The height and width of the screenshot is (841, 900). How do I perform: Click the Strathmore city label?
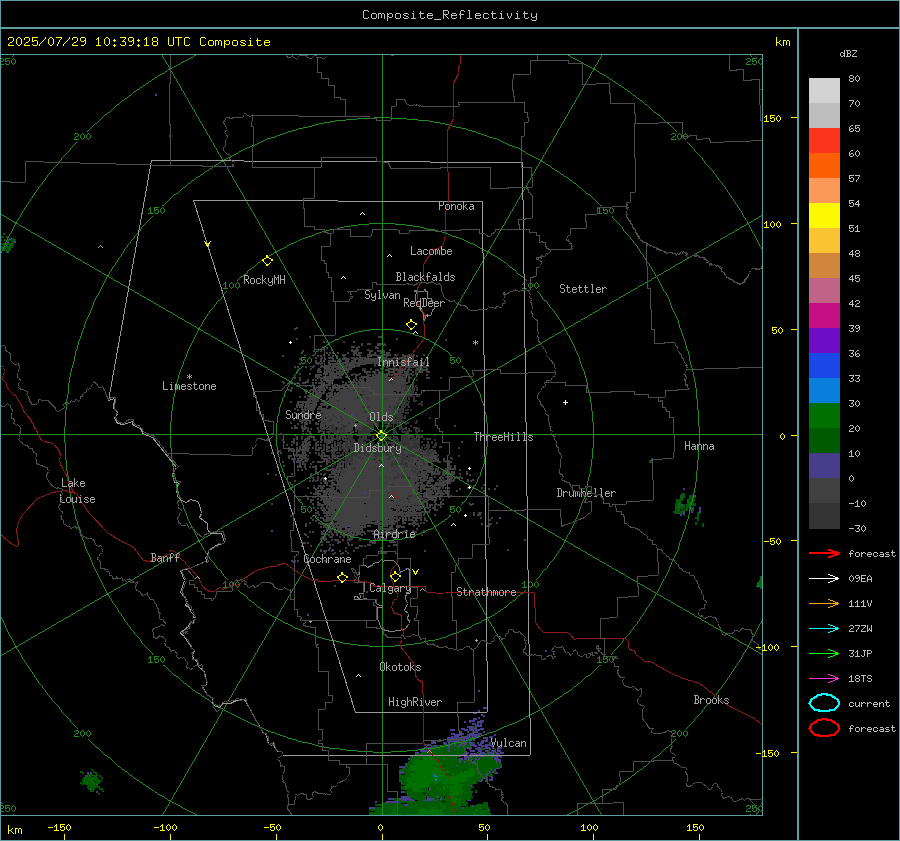pos(486,592)
